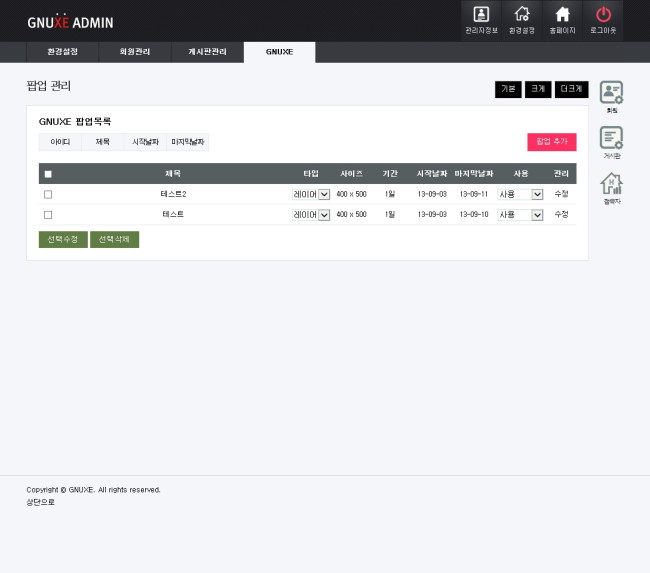Check the box for 테스트 row
The height and width of the screenshot is (573, 650).
(48, 215)
